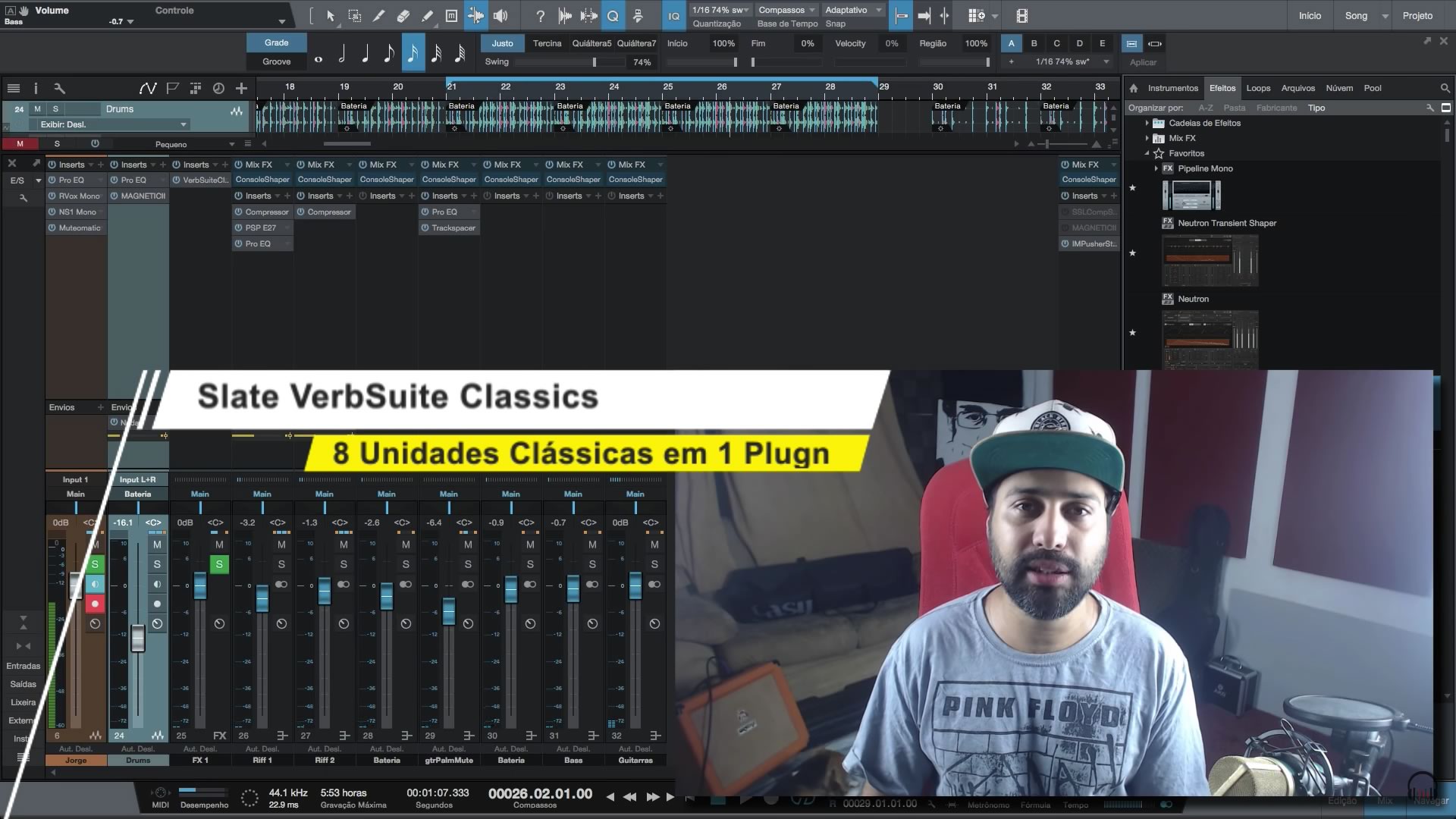
Task: Open the Adaptativo snap dropdown
Action: pos(853,10)
